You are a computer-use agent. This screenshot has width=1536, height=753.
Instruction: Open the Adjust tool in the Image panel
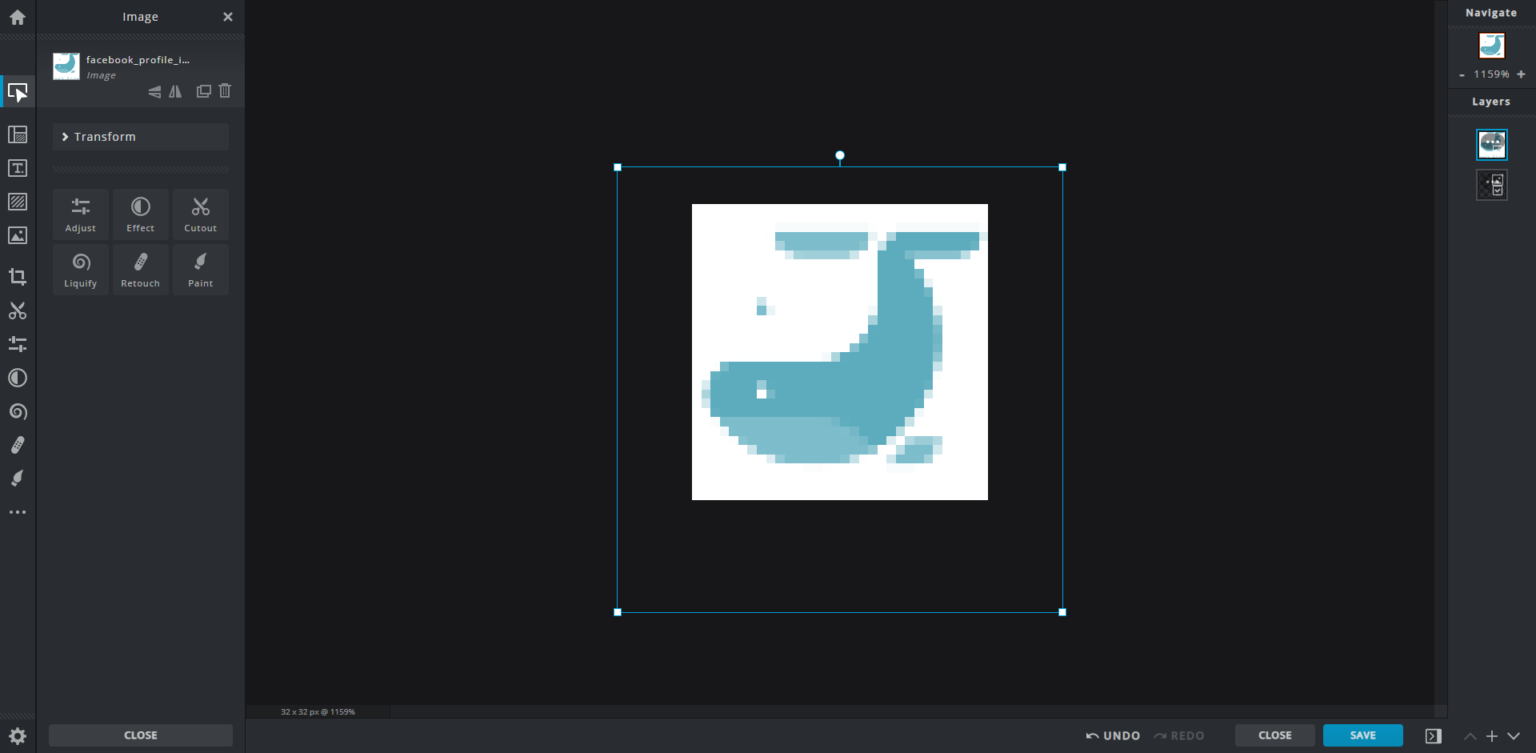pos(80,214)
